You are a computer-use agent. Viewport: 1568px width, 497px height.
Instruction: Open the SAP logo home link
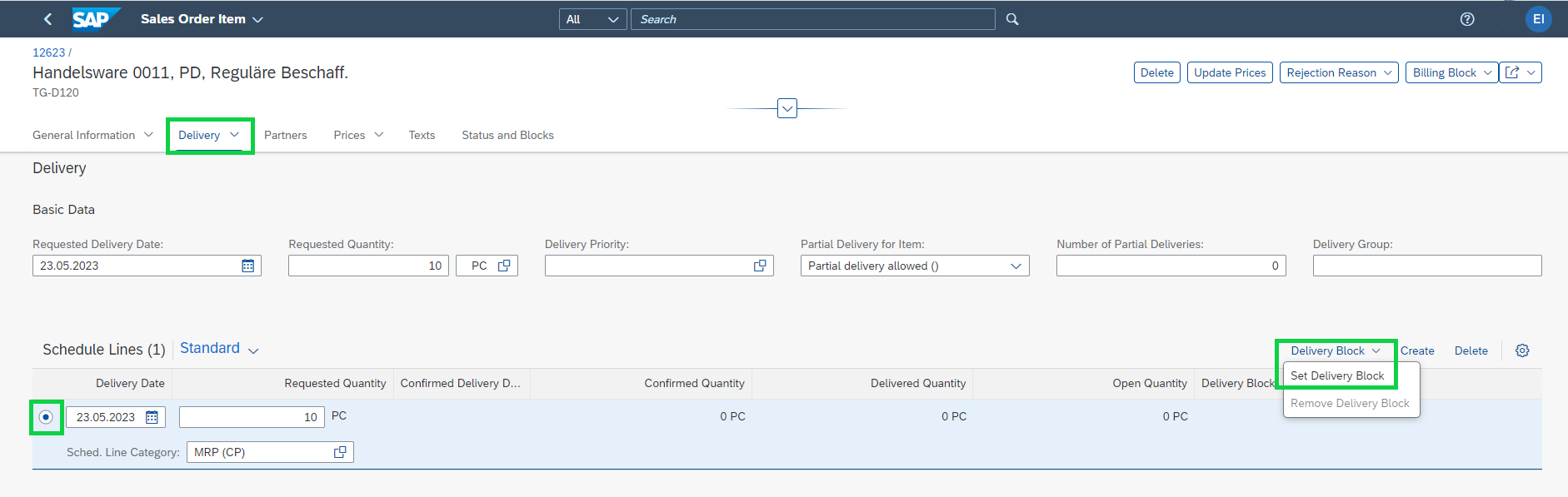tap(96, 18)
